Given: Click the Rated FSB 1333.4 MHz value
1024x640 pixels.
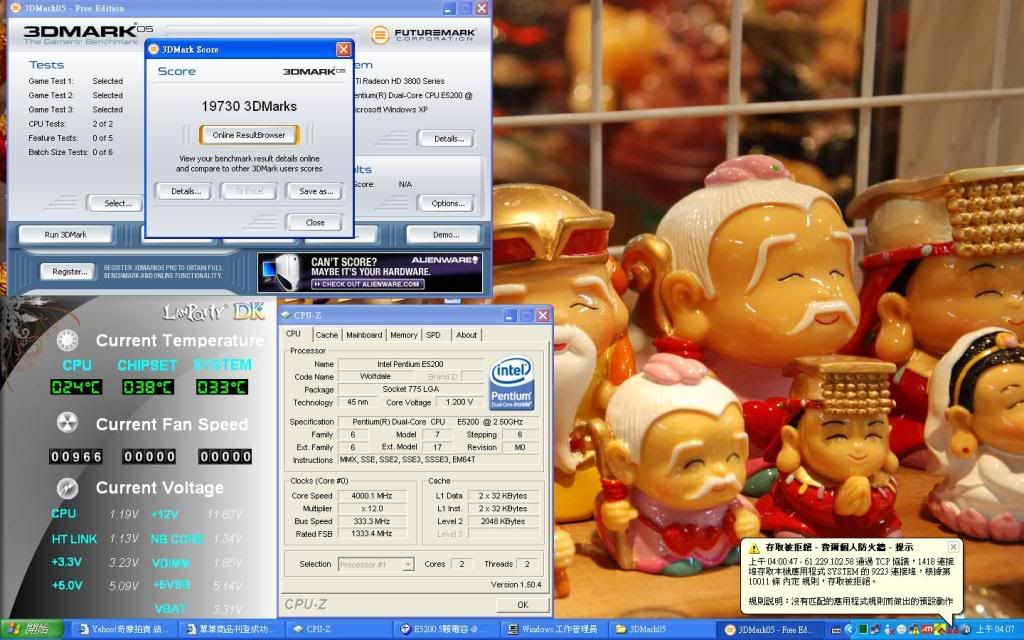Looking at the screenshot, I should tap(371, 534).
